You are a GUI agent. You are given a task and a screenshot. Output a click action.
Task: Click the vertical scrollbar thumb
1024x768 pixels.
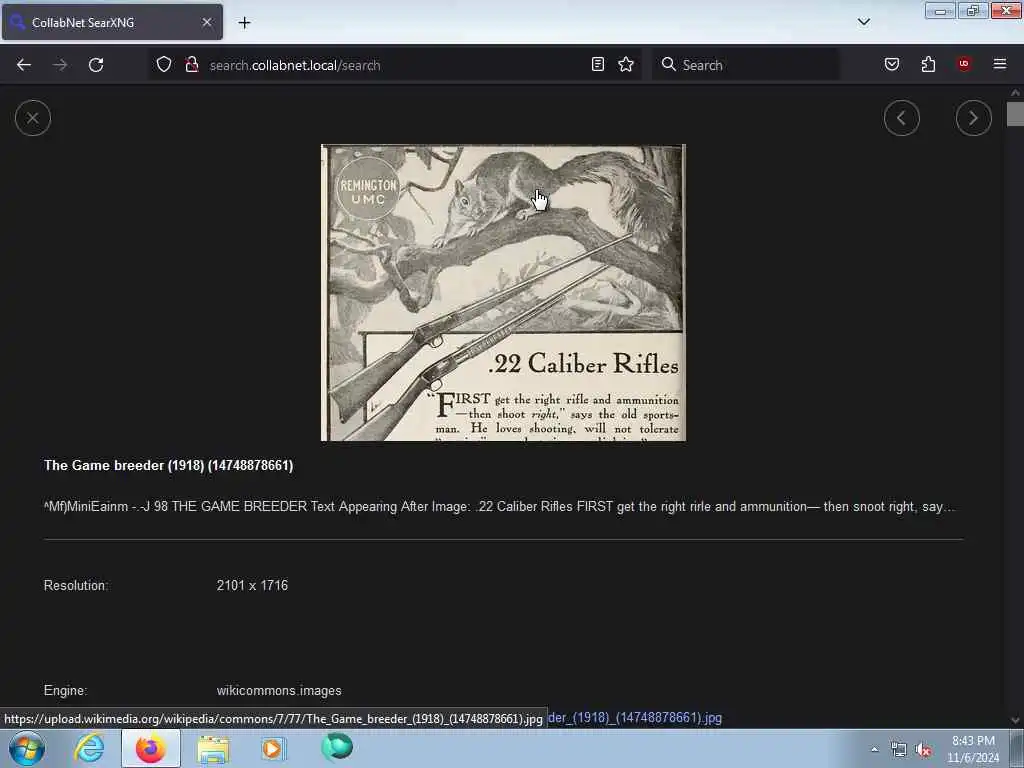(1015, 114)
